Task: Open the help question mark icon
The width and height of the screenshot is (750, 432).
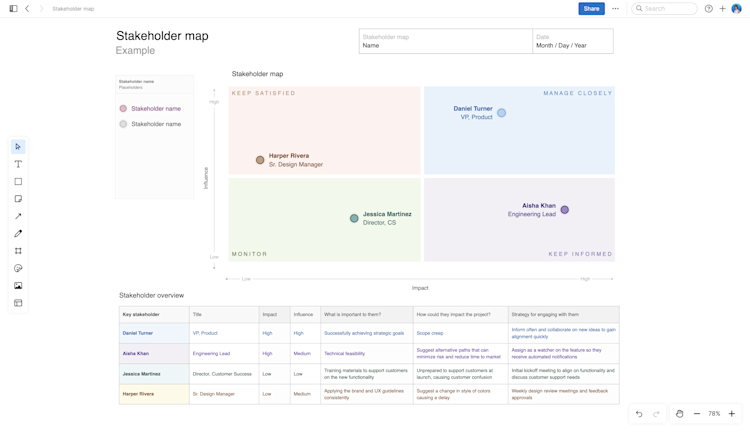Action: click(708, 9)
